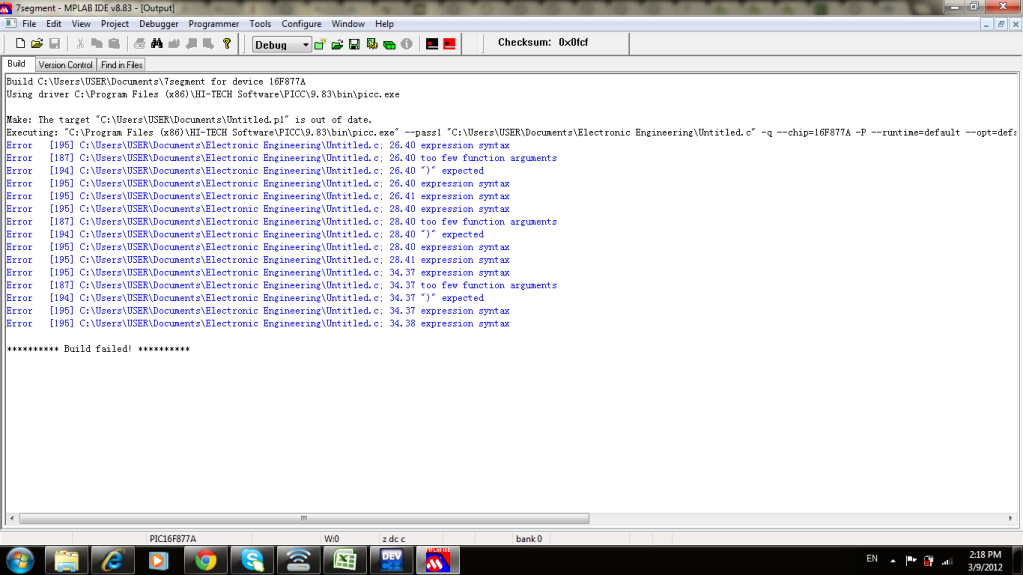Switch to the Find in Files tab
1023x575 pixels.
[121, 65]
